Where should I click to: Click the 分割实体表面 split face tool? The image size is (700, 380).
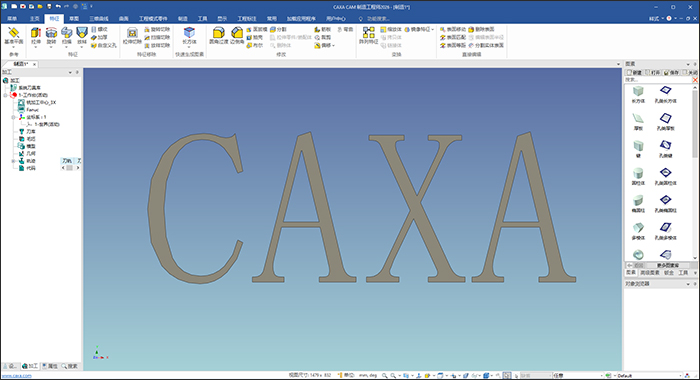tap(486, 46)
